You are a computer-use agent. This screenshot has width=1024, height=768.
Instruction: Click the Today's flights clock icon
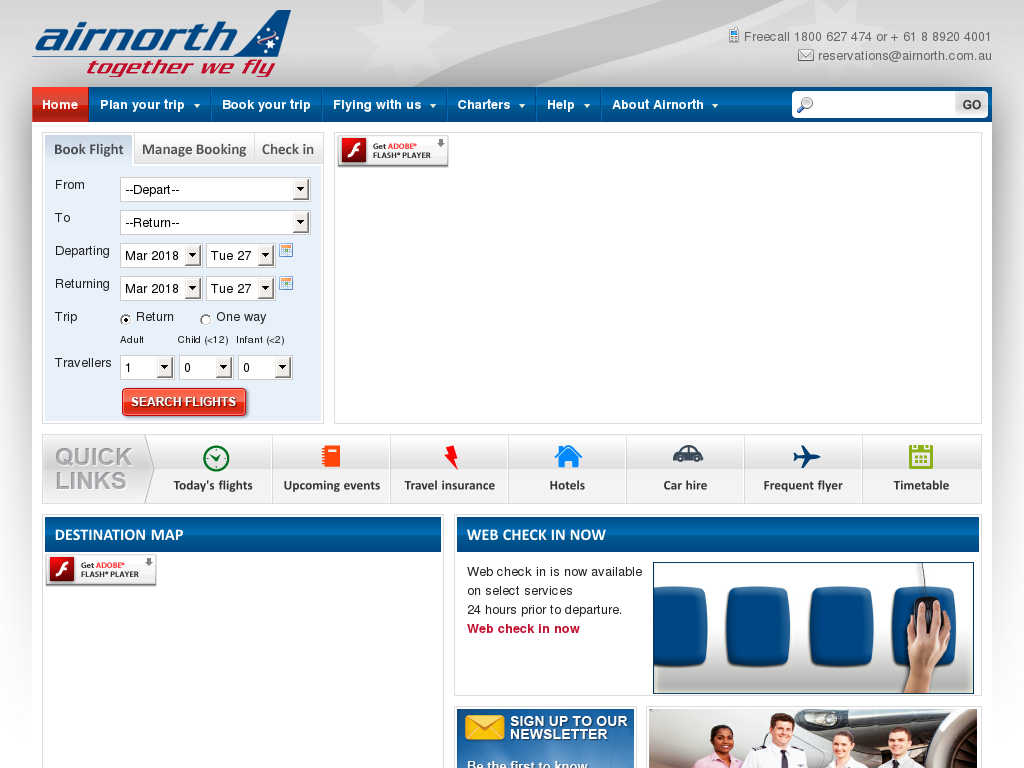tap(215, 458)
